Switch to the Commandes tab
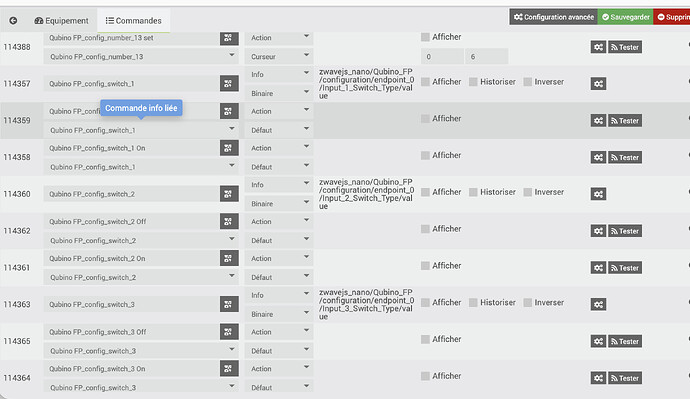The image size is (690, 399). [x=133, y=21]
